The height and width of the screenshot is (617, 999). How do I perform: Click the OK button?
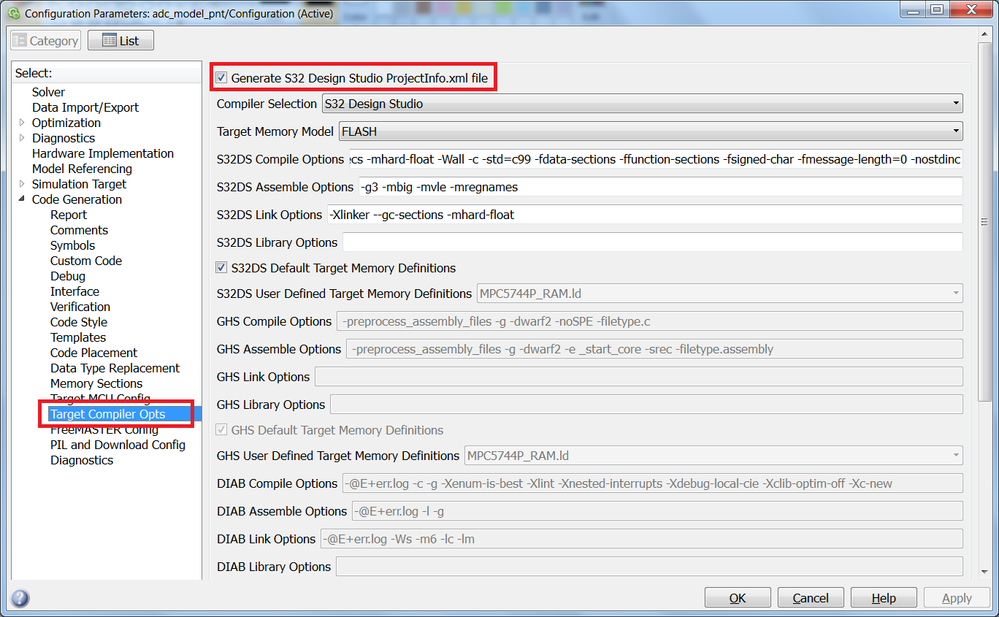pyautogui.click(x=737, y=598)
